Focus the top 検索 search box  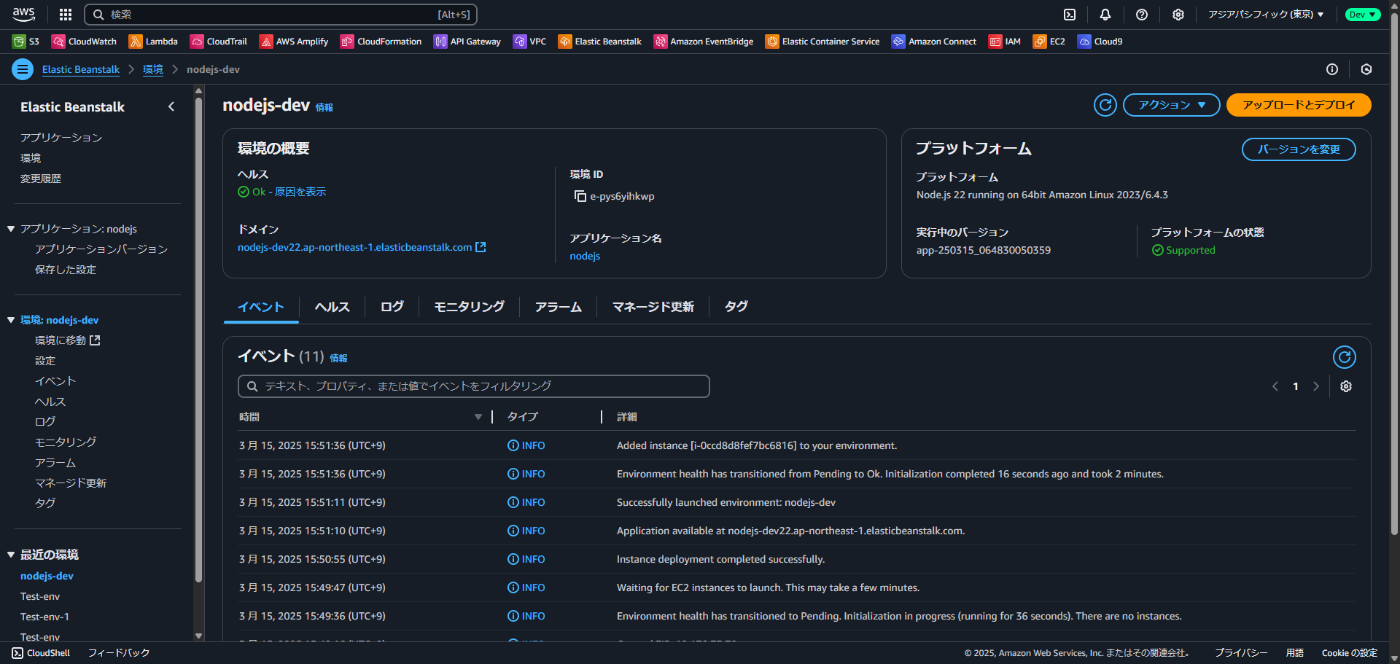(281, 15)
